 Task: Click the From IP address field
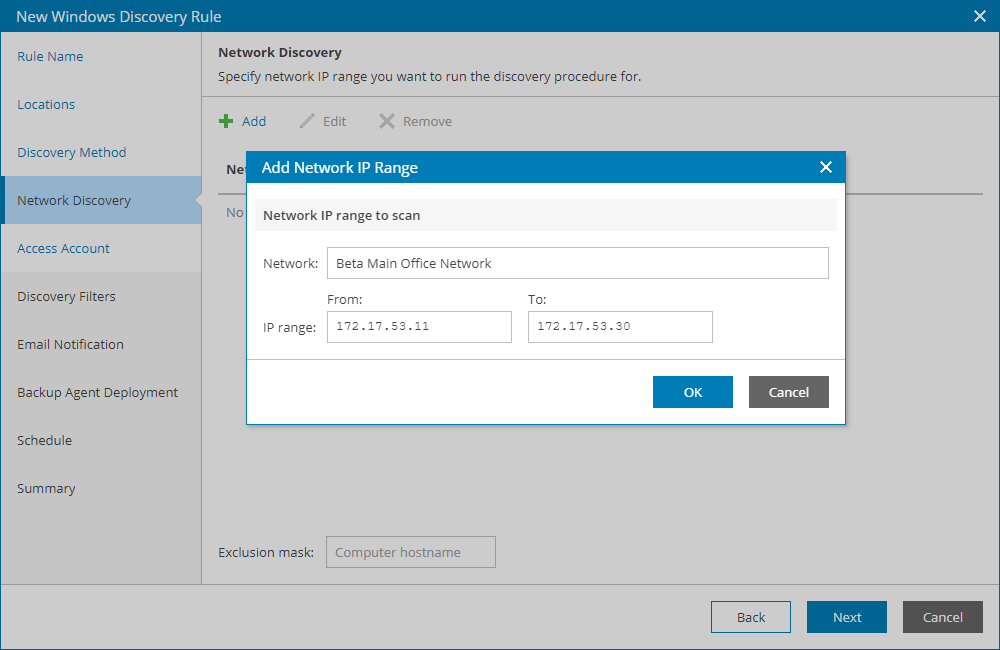419,327
